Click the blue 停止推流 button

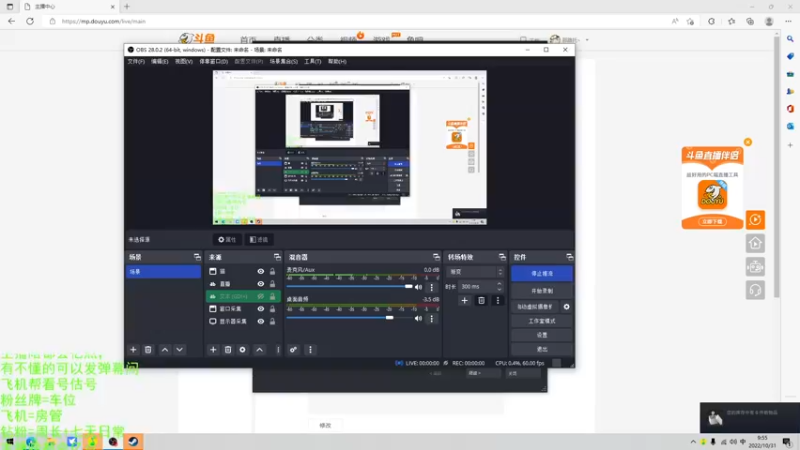pos(542,273)
